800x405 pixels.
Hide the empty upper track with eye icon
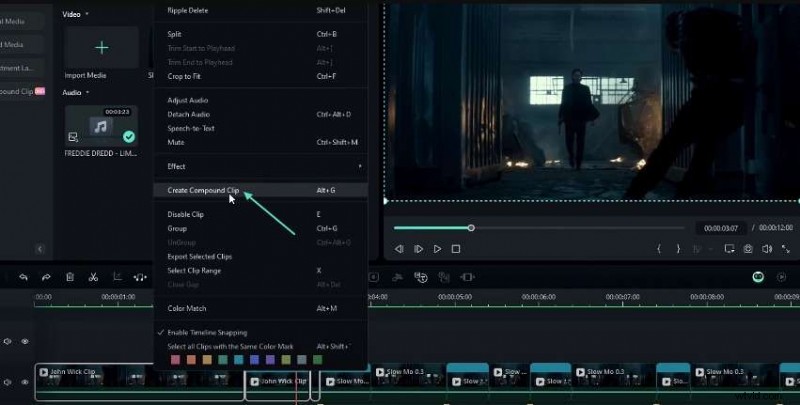pos(24,341)
